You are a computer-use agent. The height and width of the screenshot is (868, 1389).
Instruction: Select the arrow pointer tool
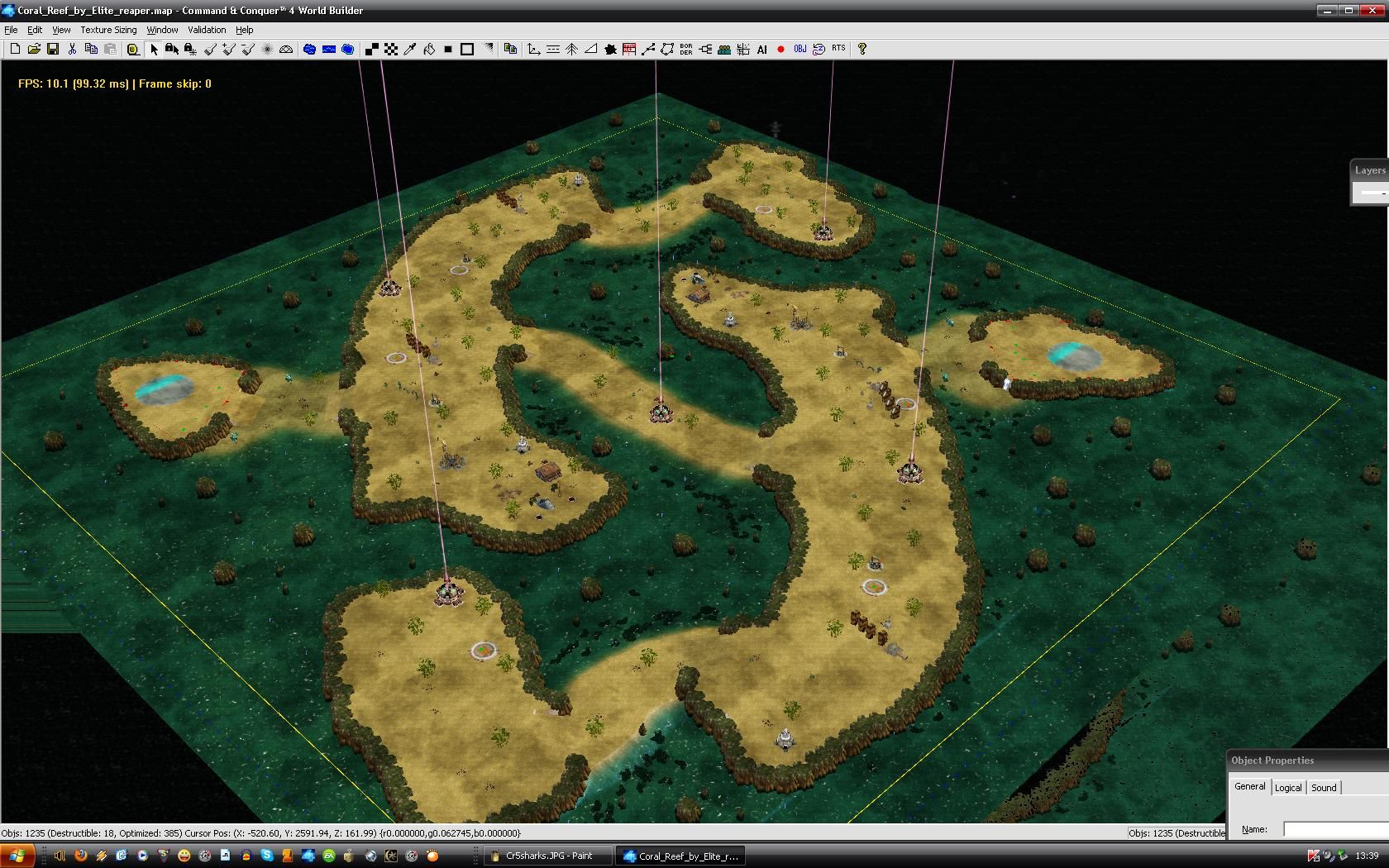153,49
